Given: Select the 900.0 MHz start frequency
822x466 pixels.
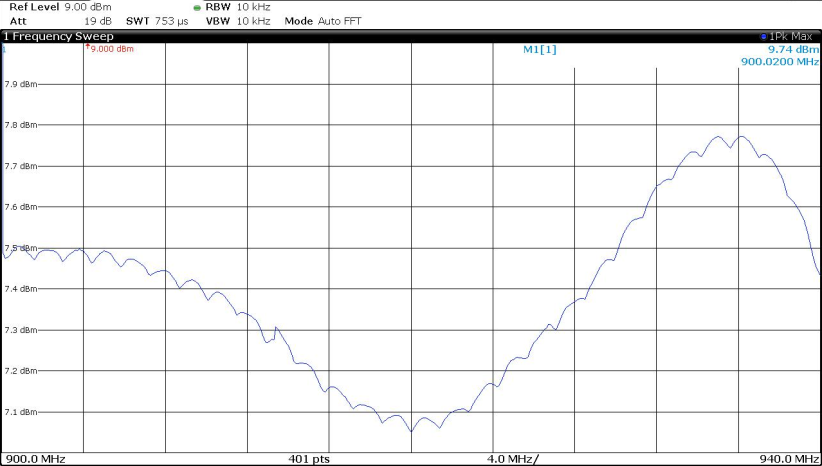Looking at the screenshot, I should point(35,459).
